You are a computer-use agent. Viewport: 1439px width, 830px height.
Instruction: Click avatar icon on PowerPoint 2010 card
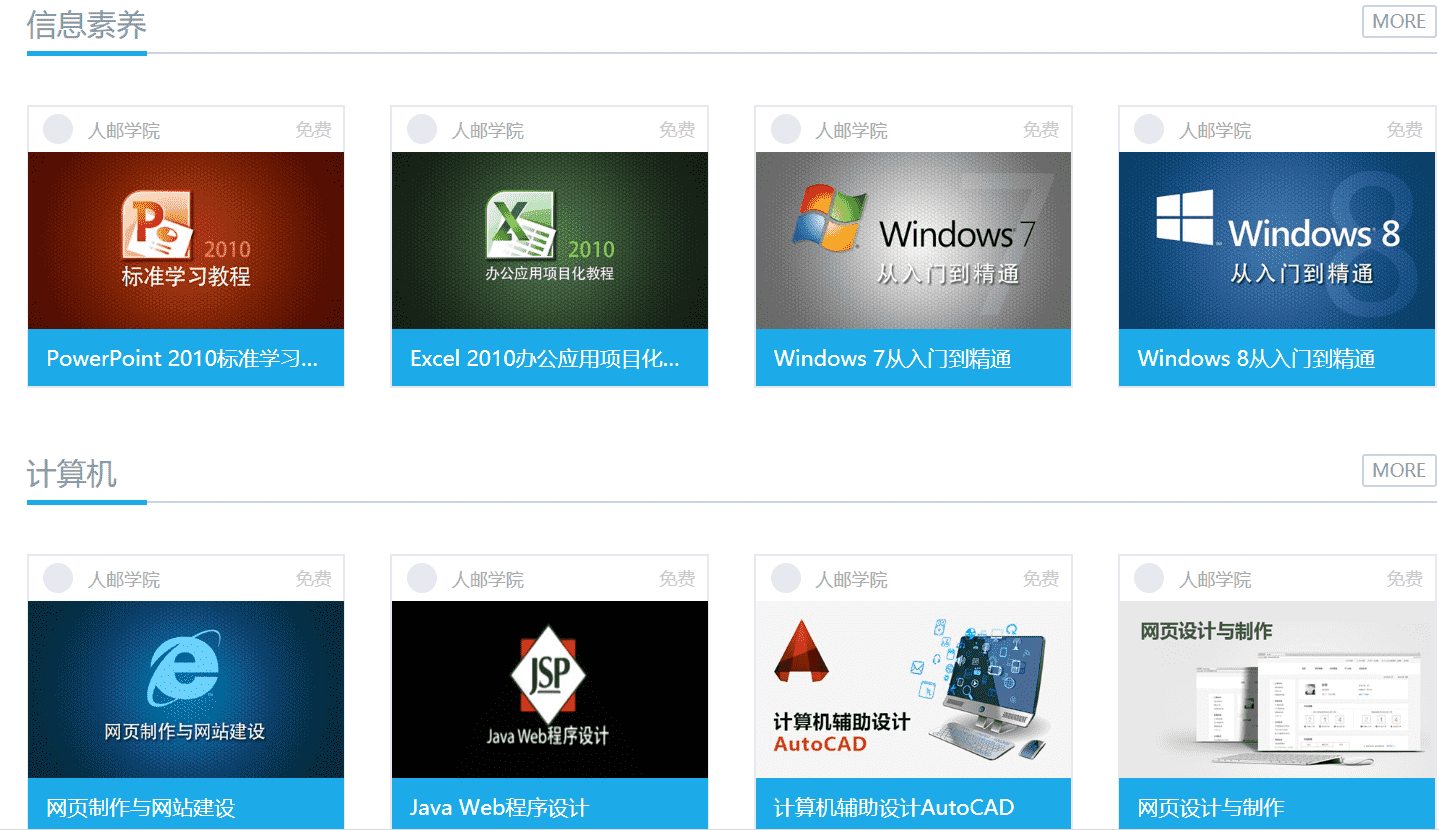58,129
